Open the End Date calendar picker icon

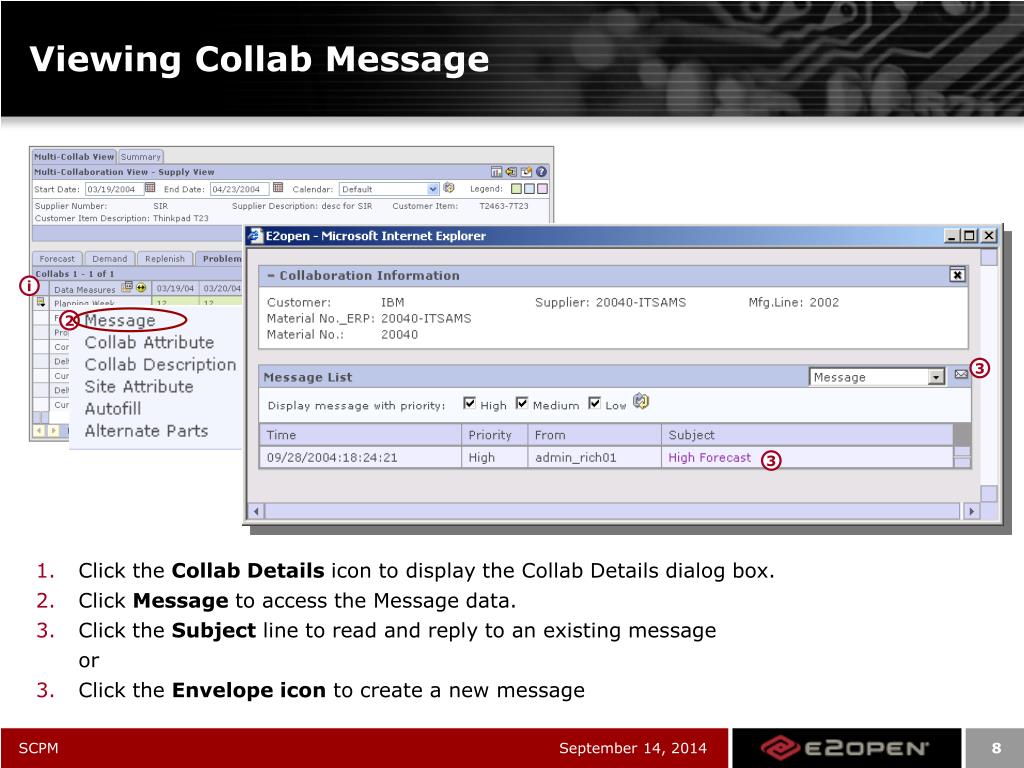278,188
